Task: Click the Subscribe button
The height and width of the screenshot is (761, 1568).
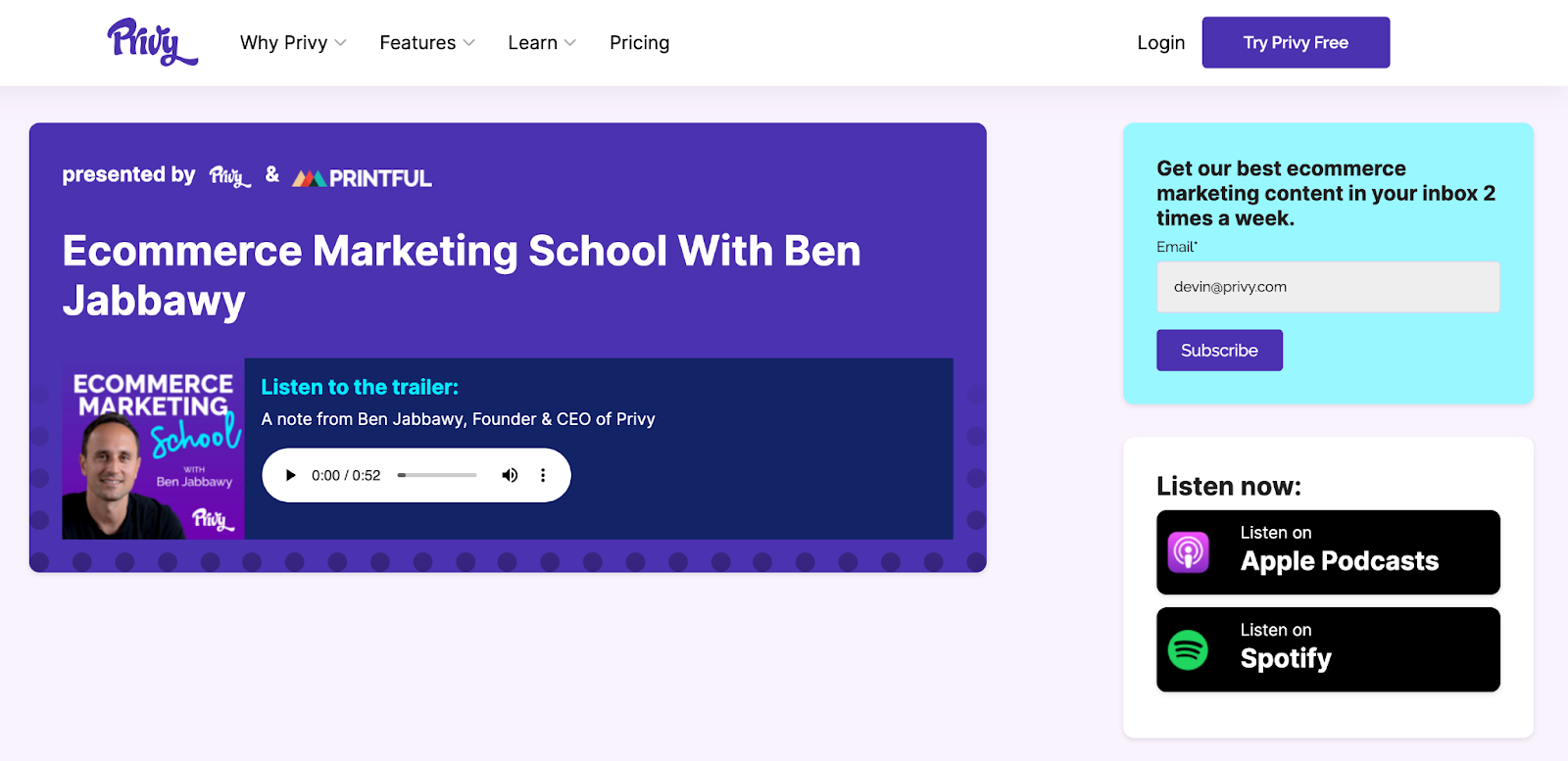Action: [x=1219, y=351]
